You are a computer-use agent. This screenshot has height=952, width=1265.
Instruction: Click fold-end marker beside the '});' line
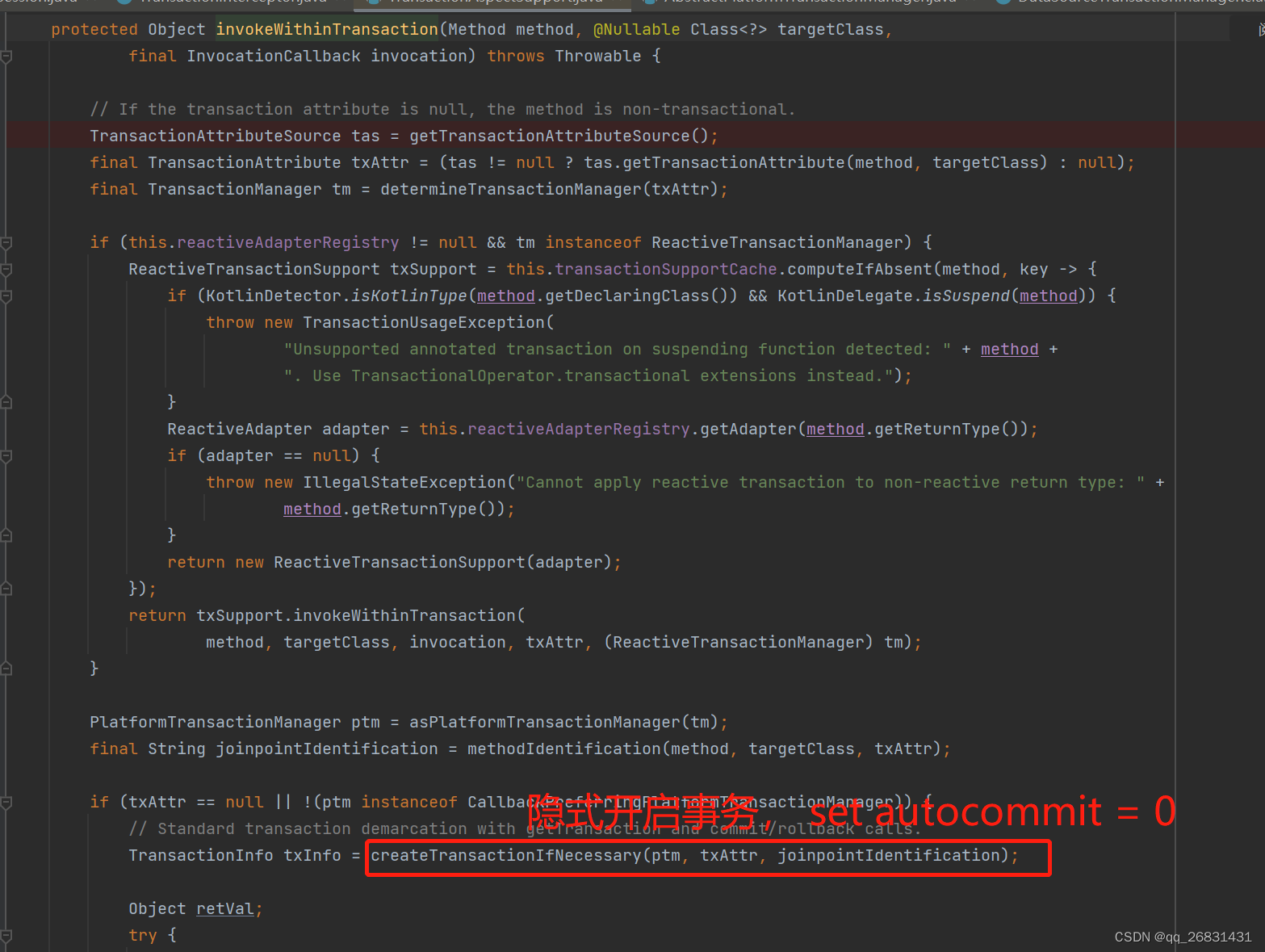(6, 589)
